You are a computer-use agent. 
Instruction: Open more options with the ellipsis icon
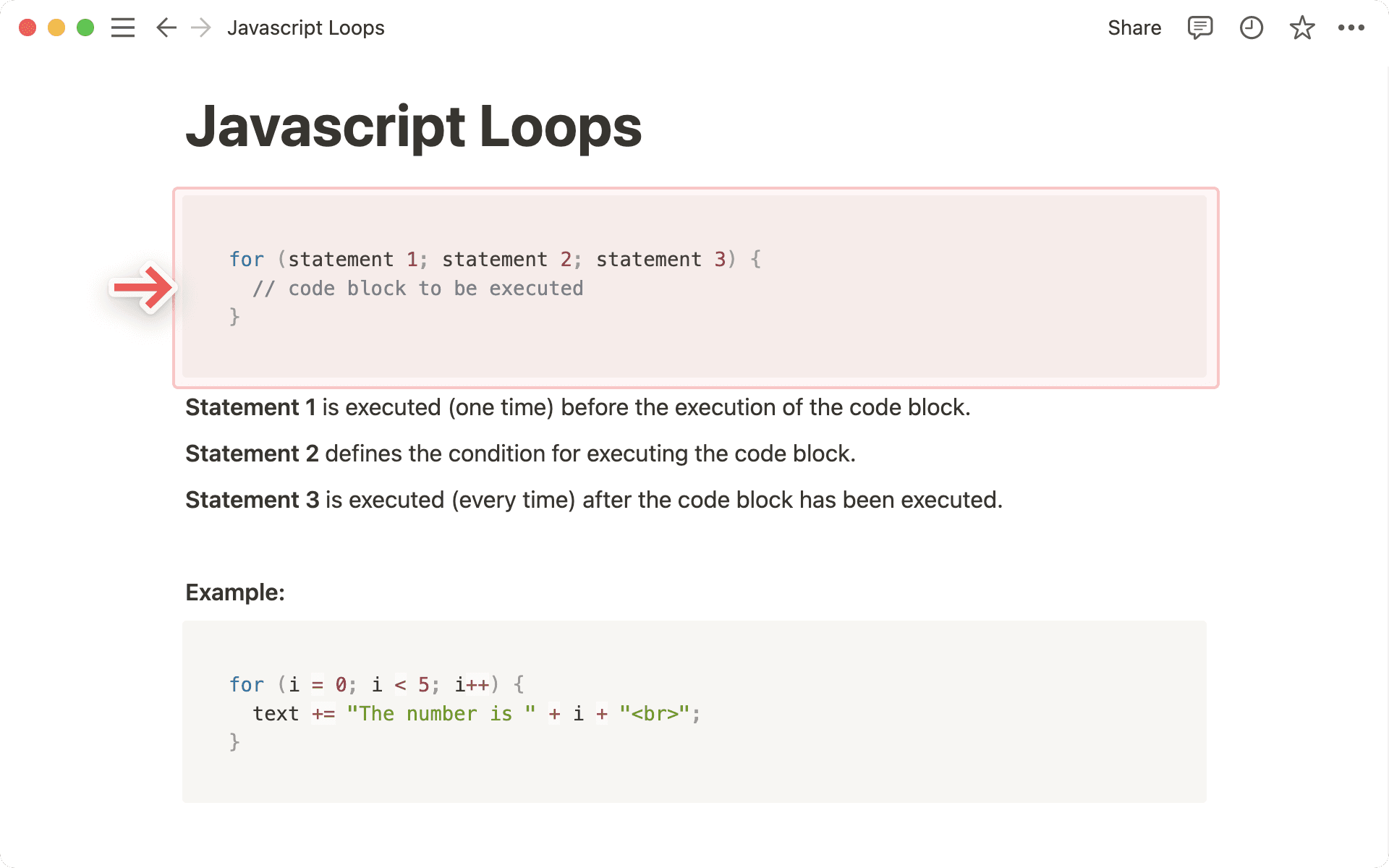point(1352,27)
